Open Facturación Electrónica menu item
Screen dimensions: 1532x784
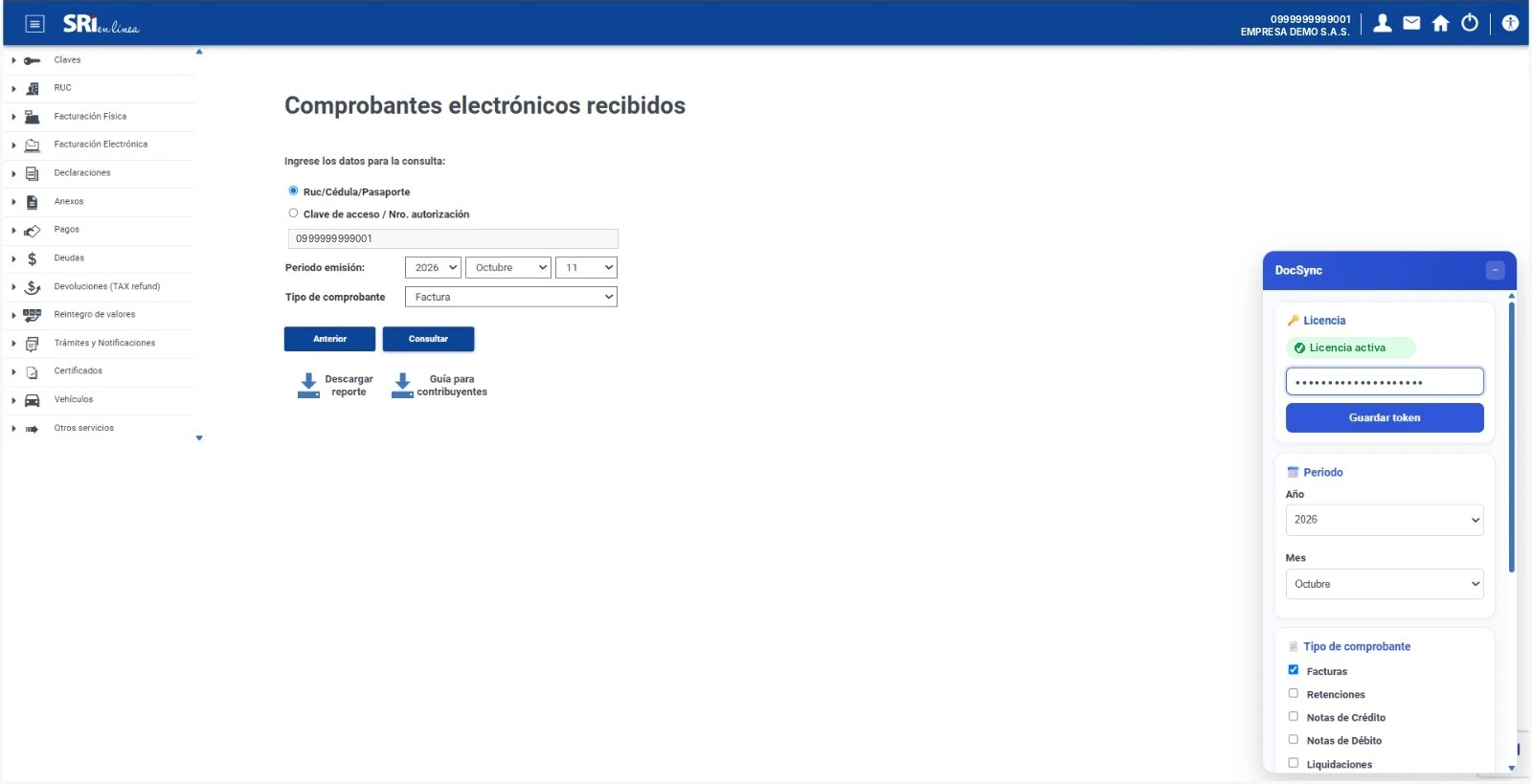101,145
